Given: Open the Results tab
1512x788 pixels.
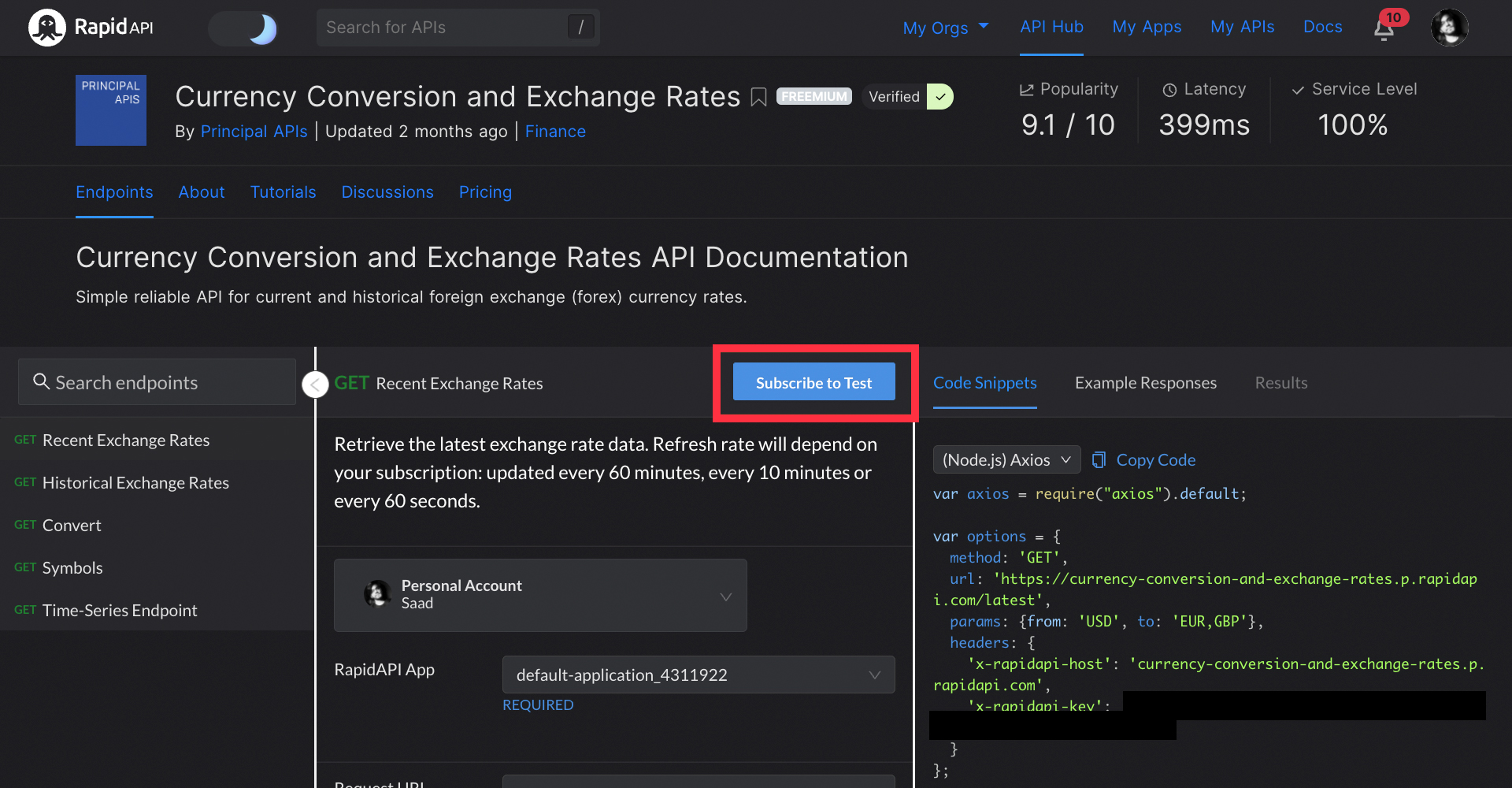Looking at the screenshot, I should 1281,383.
